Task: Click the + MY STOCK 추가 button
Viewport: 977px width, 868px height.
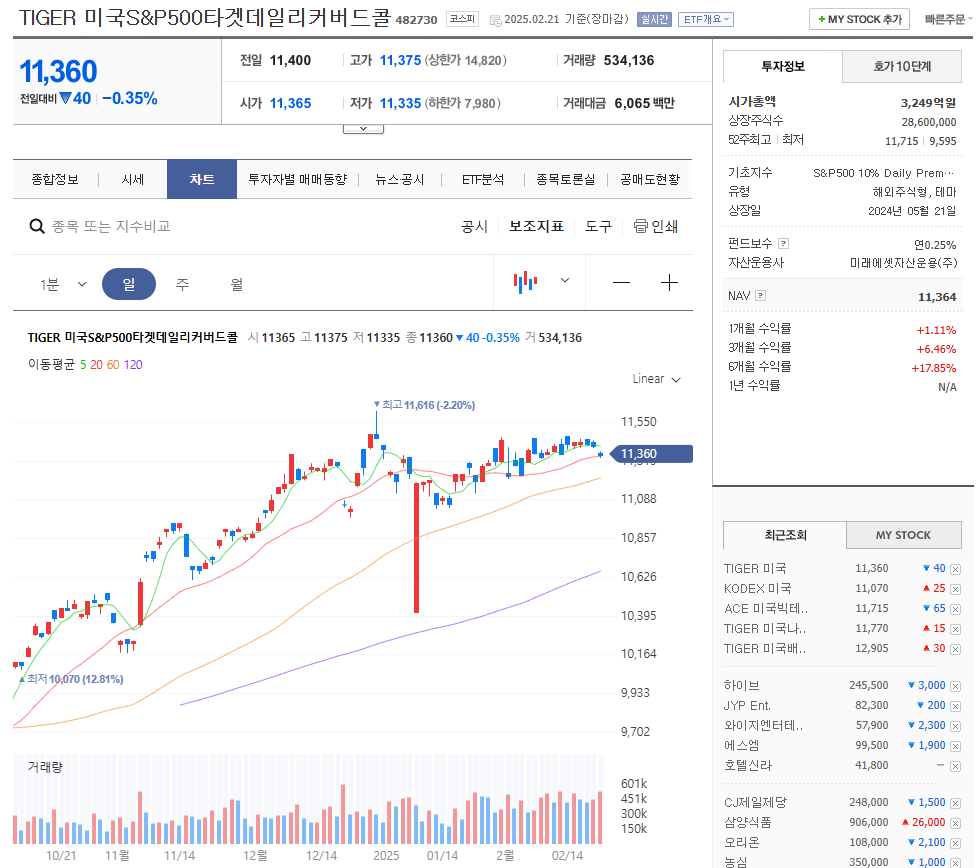Action: 858,18
